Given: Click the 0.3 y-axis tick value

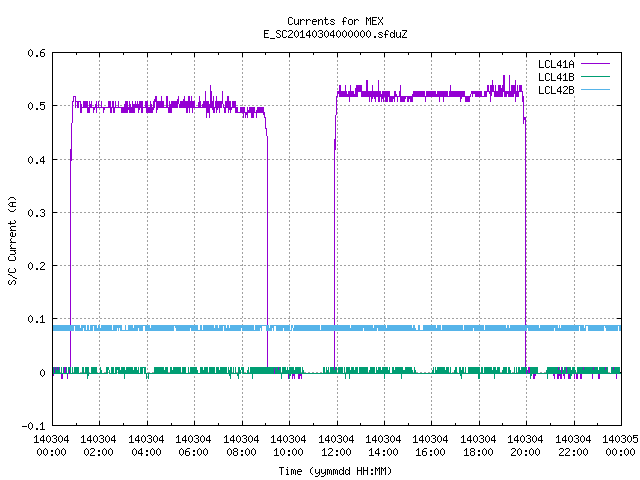Looking at the screenshot, I should pos(36,213).
